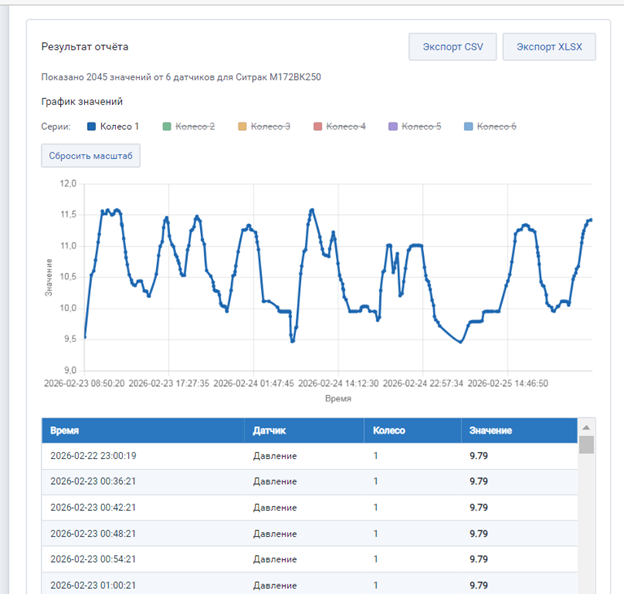Screen dimensions: 624x594
Task: Open wheel 1 link in the 23:00:19 row
Action: (376, 456)
